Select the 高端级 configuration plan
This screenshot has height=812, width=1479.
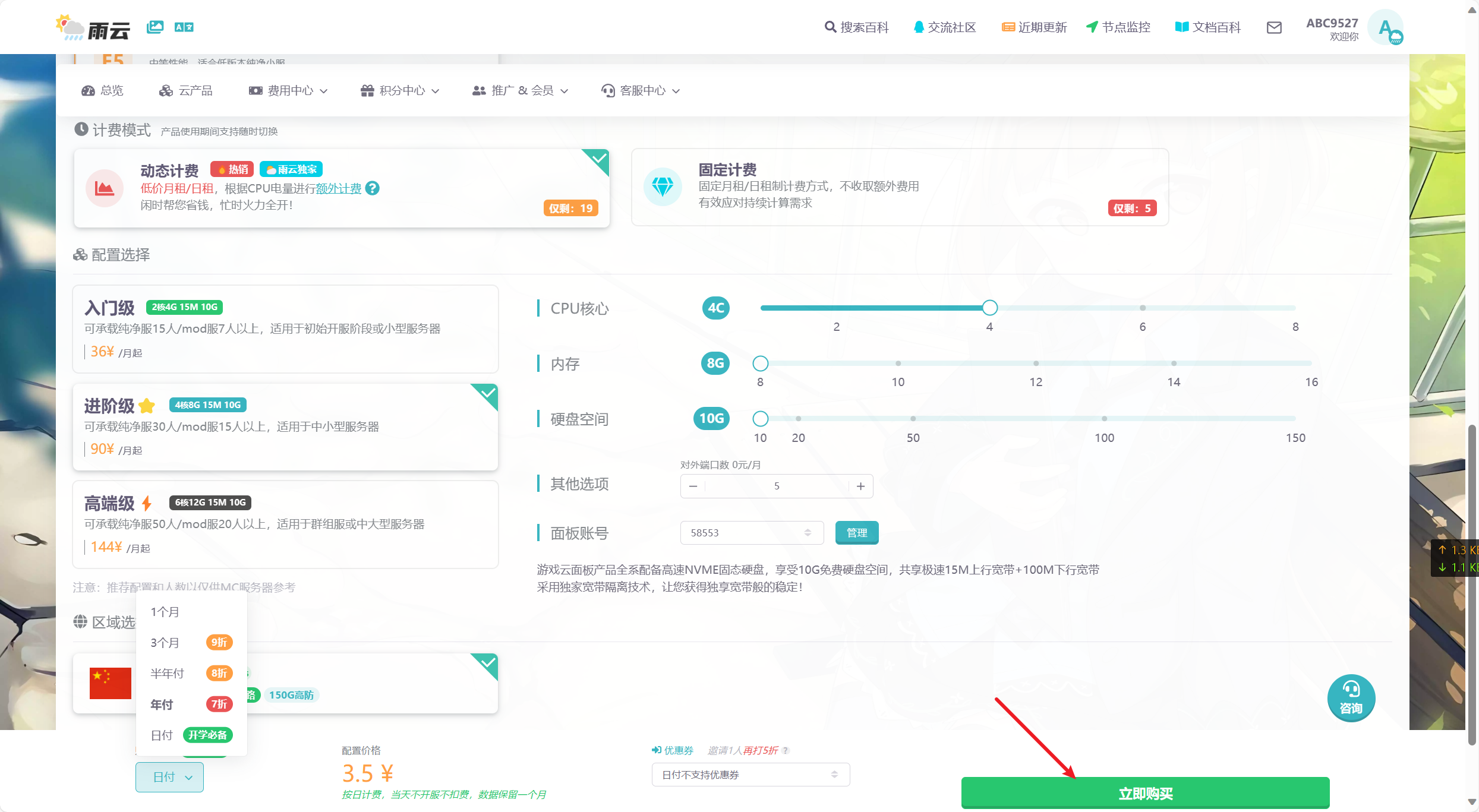285,524
